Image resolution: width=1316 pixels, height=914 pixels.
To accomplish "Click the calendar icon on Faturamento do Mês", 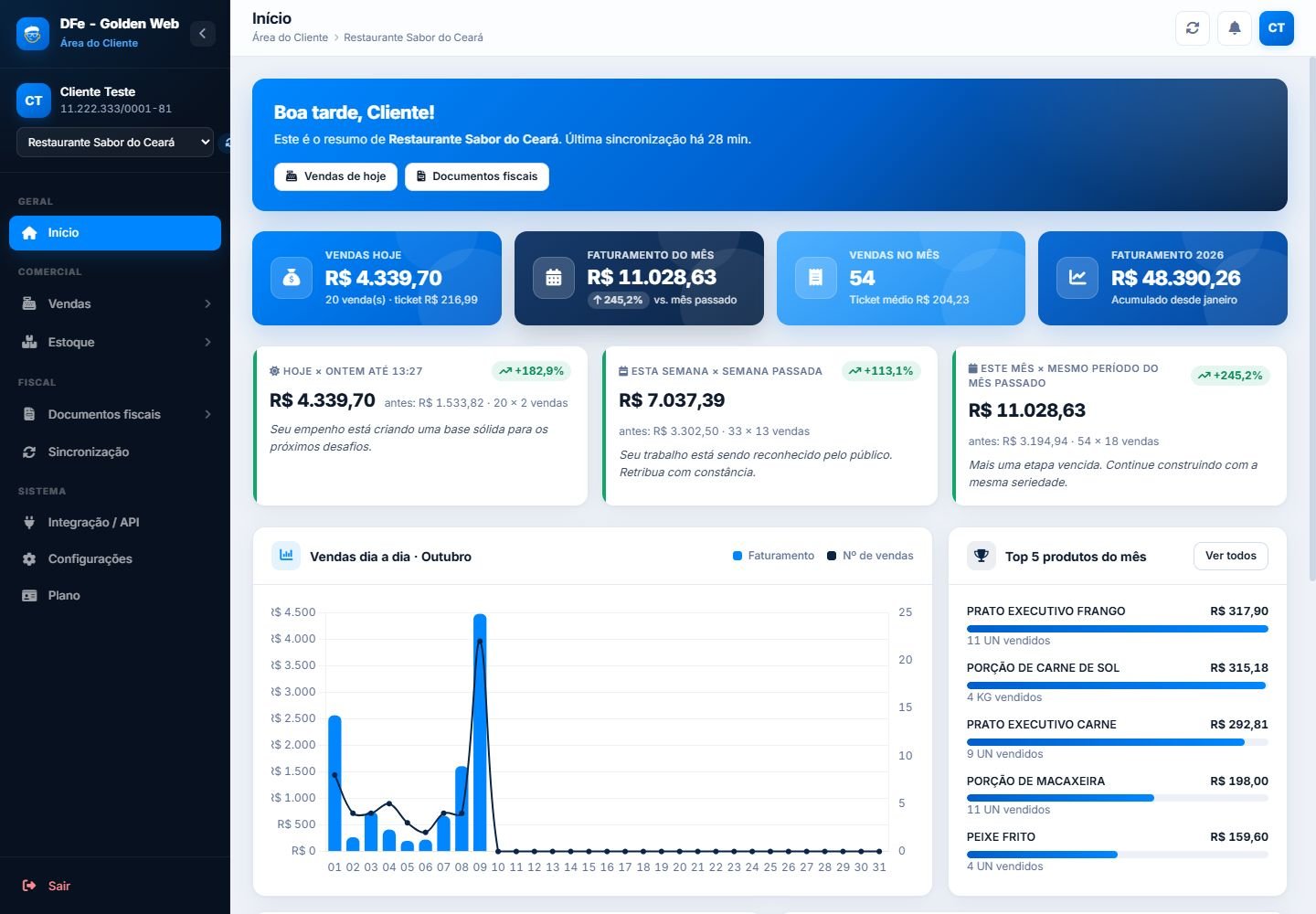I will click(x=554, y=278).
